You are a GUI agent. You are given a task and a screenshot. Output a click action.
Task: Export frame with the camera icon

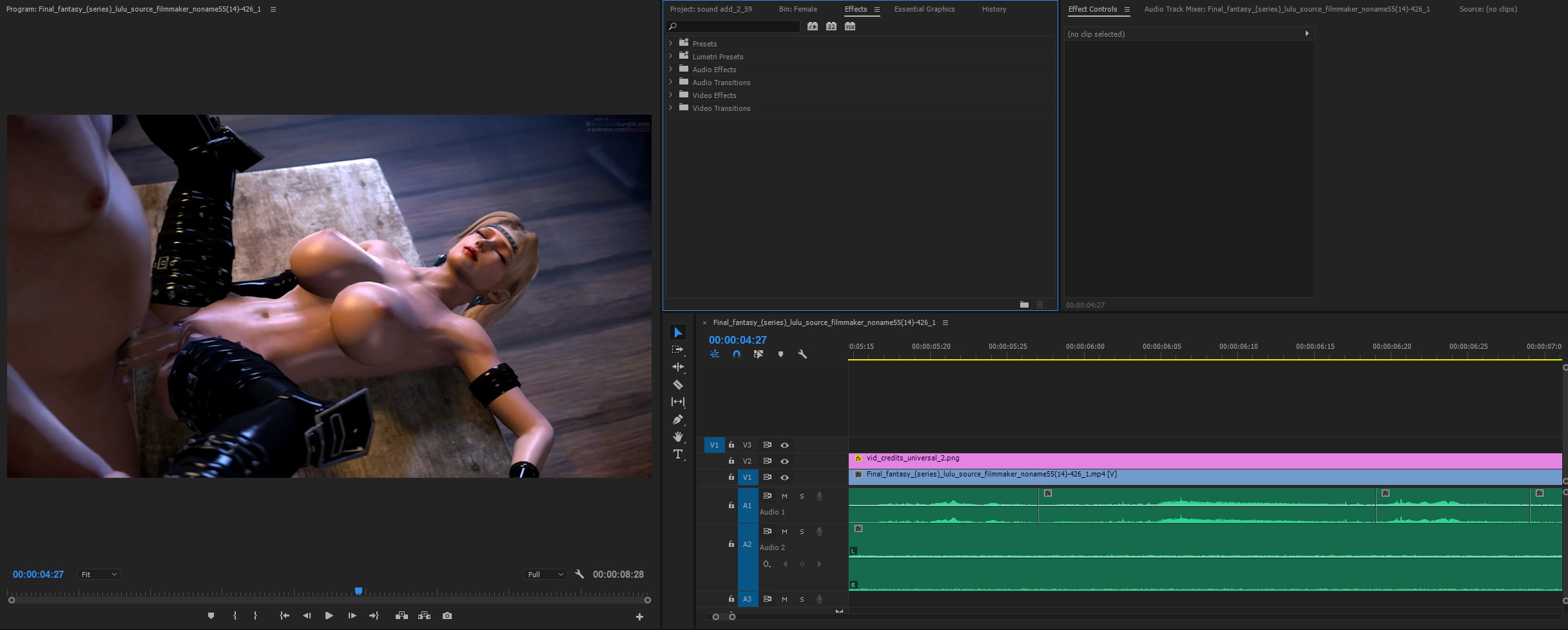[447, 616]
